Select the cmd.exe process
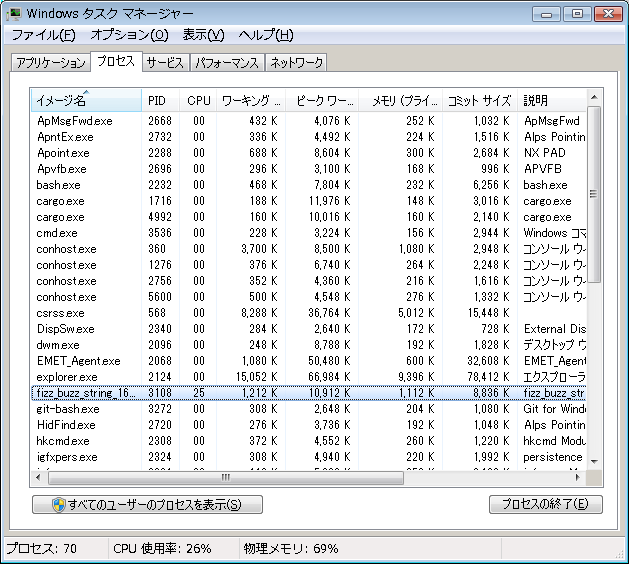Image resolution: width=629 pixels, height=564 pixels. tap(308, 233)
